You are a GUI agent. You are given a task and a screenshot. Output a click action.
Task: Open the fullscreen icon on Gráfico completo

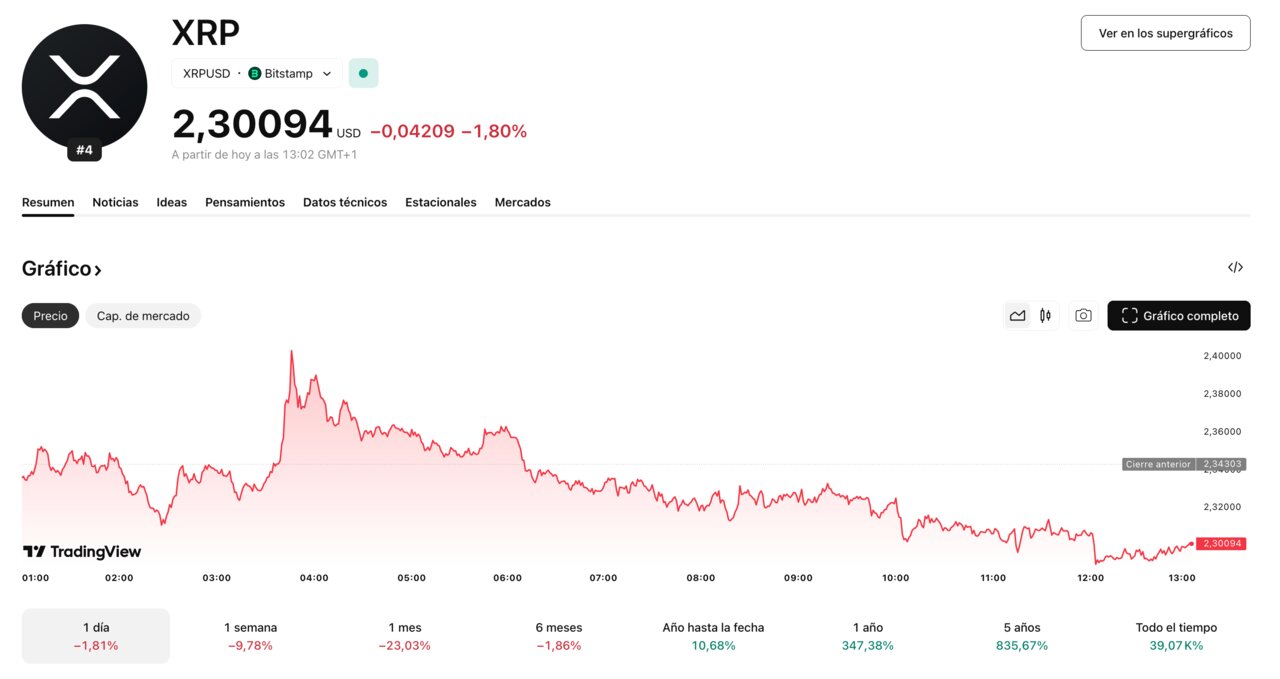pyautogui.click(x=1129, y=315)
